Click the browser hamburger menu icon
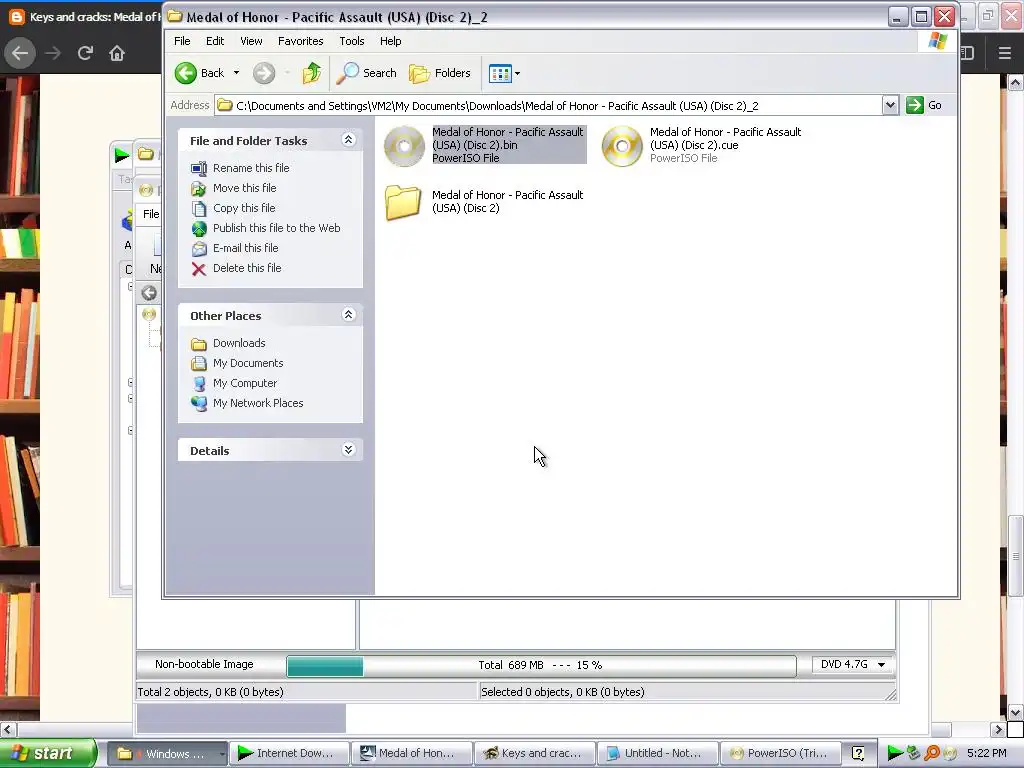The width and height of the screenshot is (1024, 768). coord(1005,53)
